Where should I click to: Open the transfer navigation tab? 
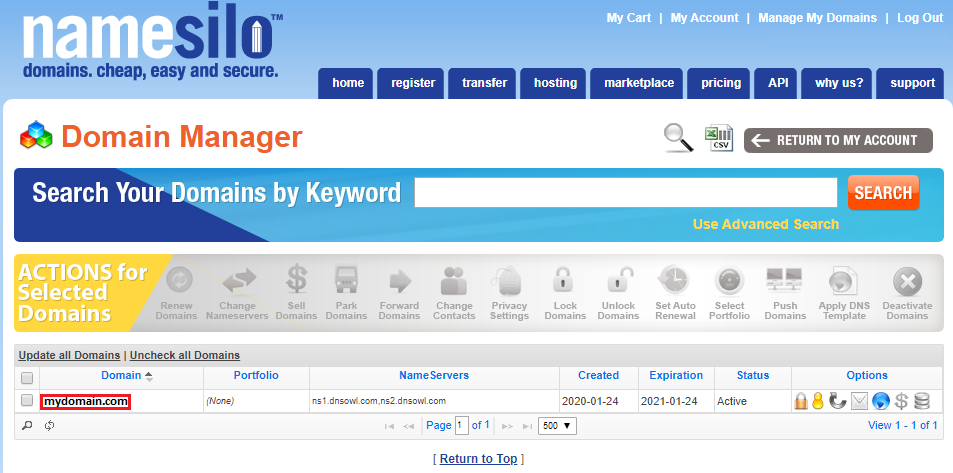click(483, 83)
